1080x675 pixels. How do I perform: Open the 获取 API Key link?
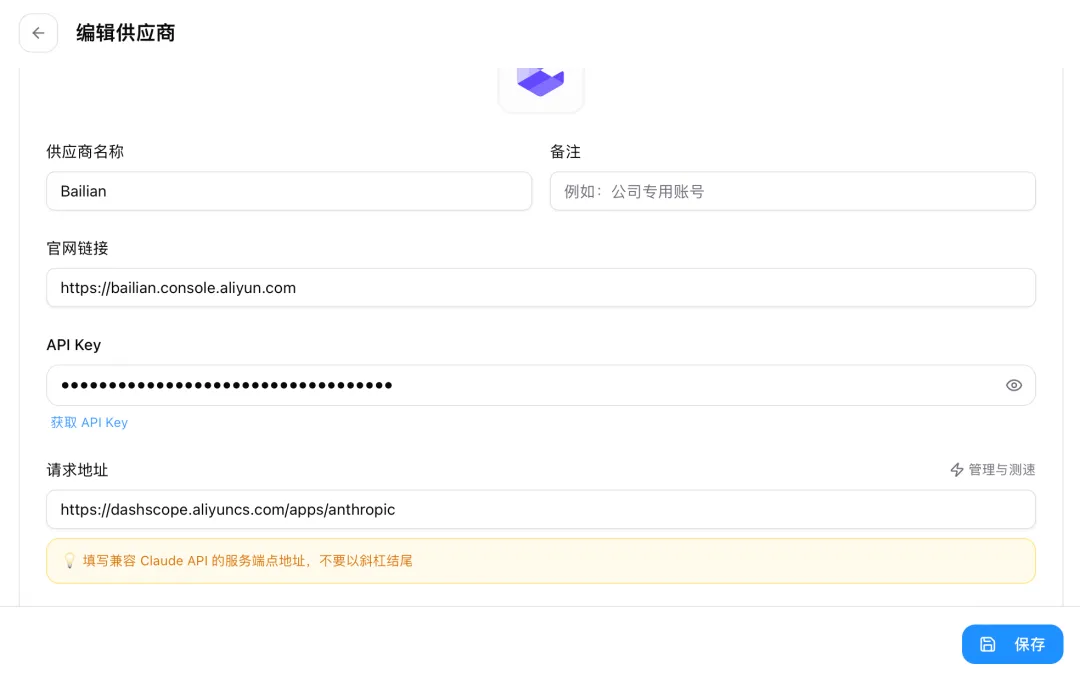tap(89, 422)
